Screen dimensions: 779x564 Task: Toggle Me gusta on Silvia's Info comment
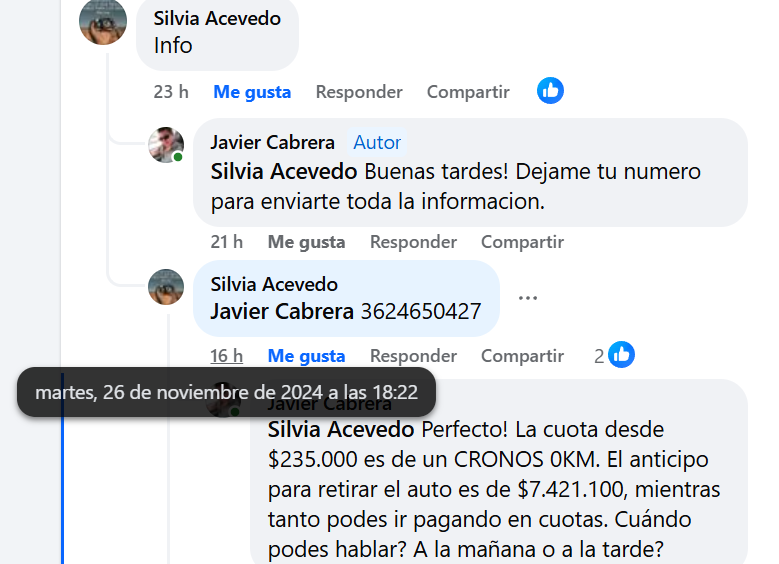(x=252, y=92)
